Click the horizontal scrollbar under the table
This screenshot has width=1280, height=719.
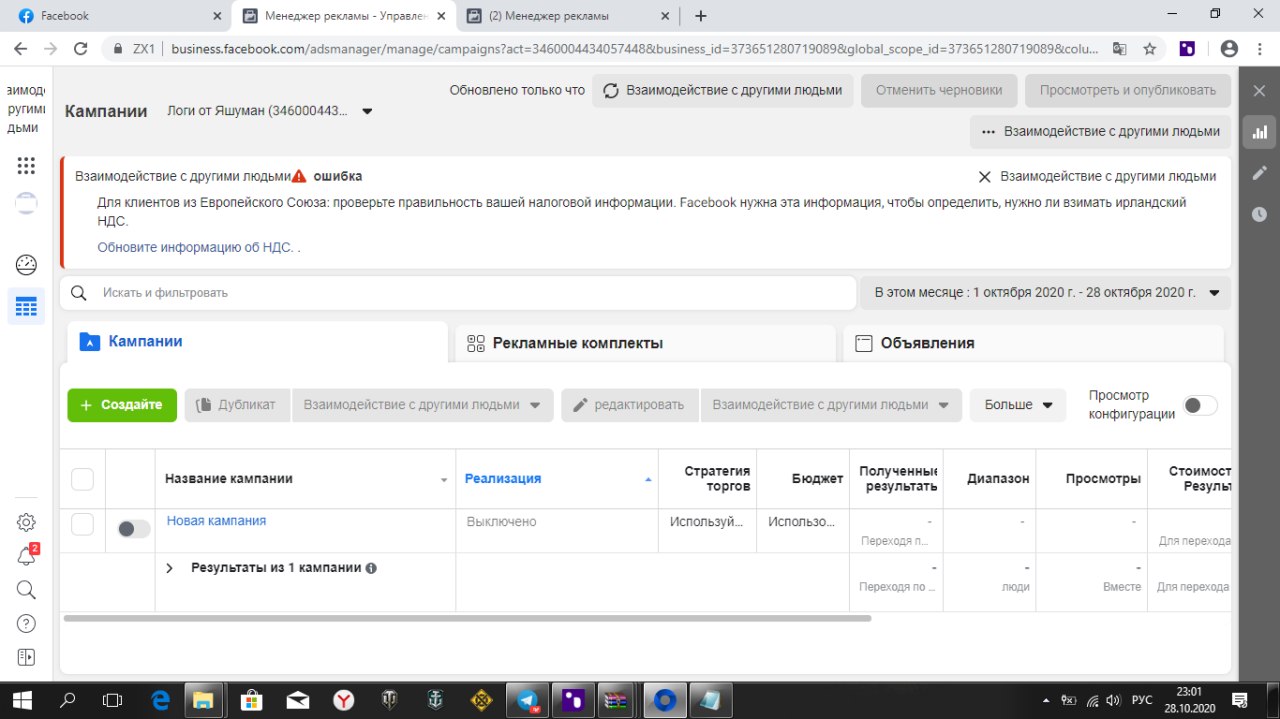467,619
